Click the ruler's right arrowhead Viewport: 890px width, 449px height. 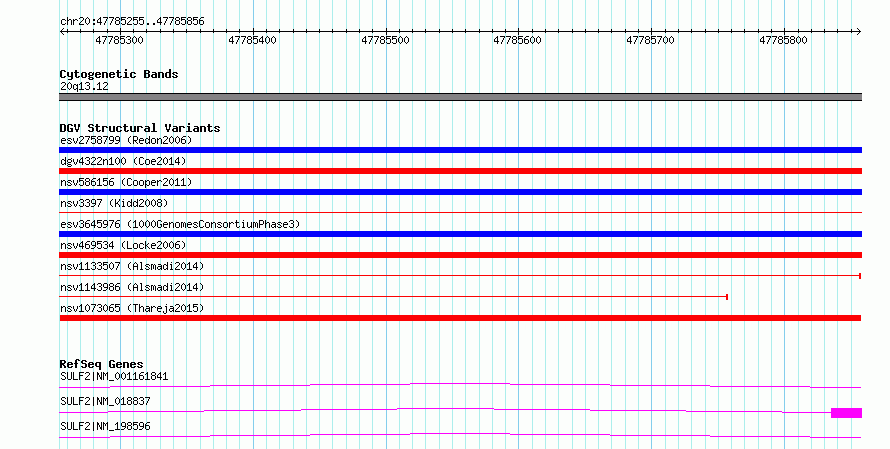pyautogui.click(x=858, y=32)
